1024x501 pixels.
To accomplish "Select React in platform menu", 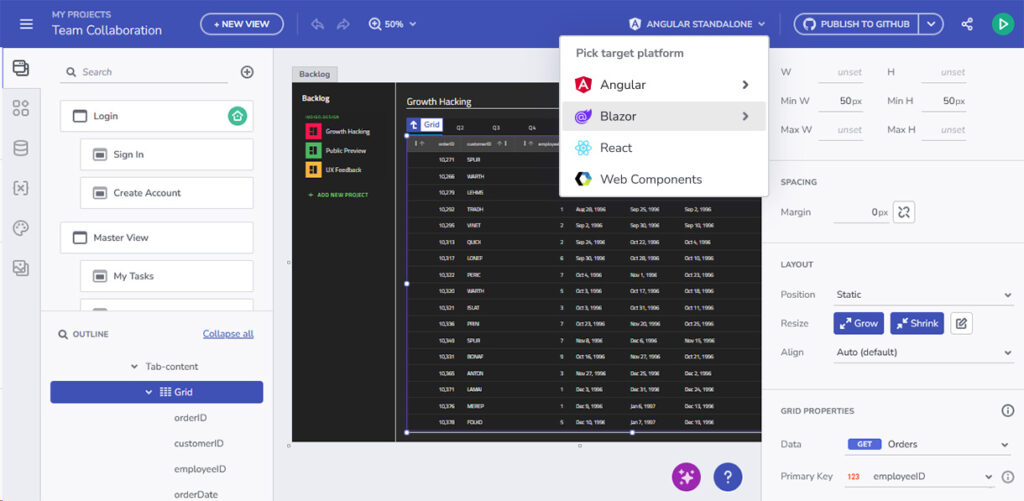I will point(664,148).
